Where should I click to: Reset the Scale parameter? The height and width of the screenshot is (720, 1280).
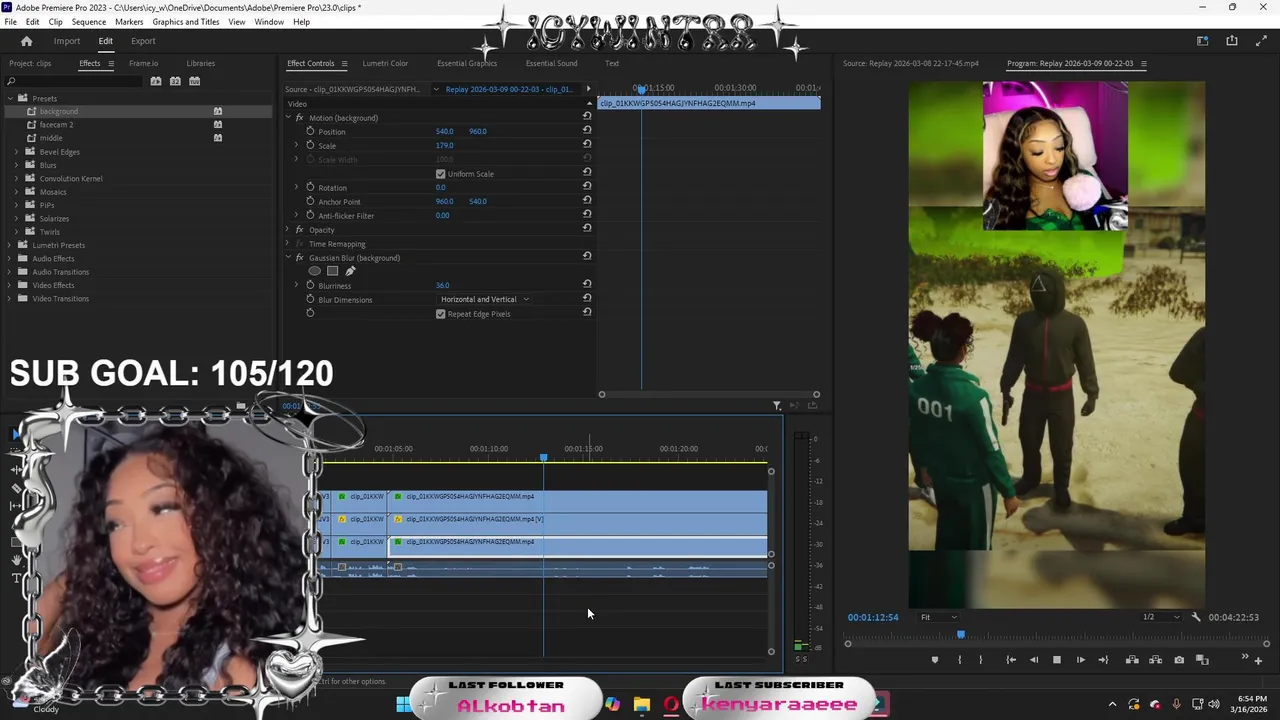(x=587, y=145)
